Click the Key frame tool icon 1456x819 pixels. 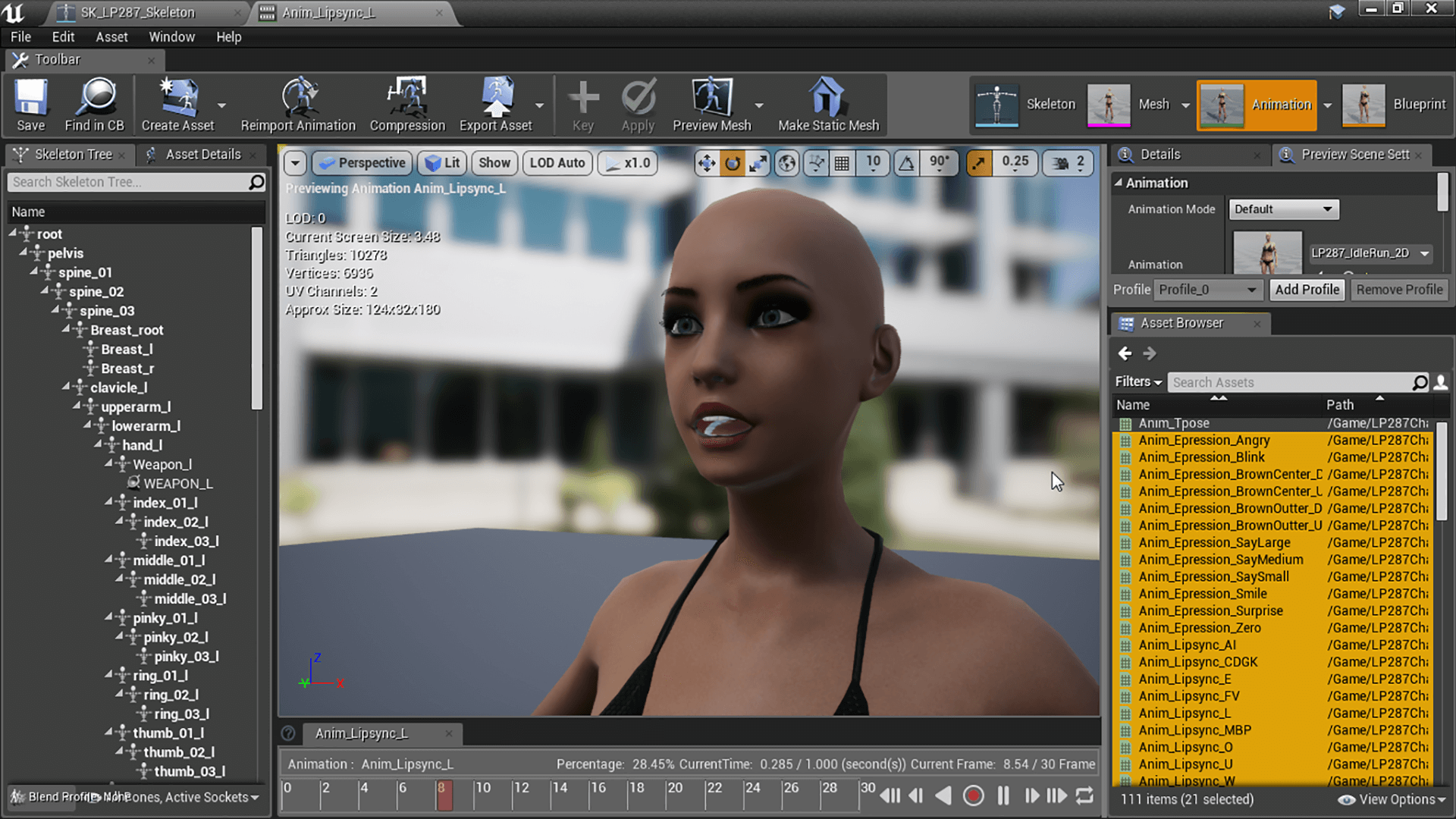[582, 104]
